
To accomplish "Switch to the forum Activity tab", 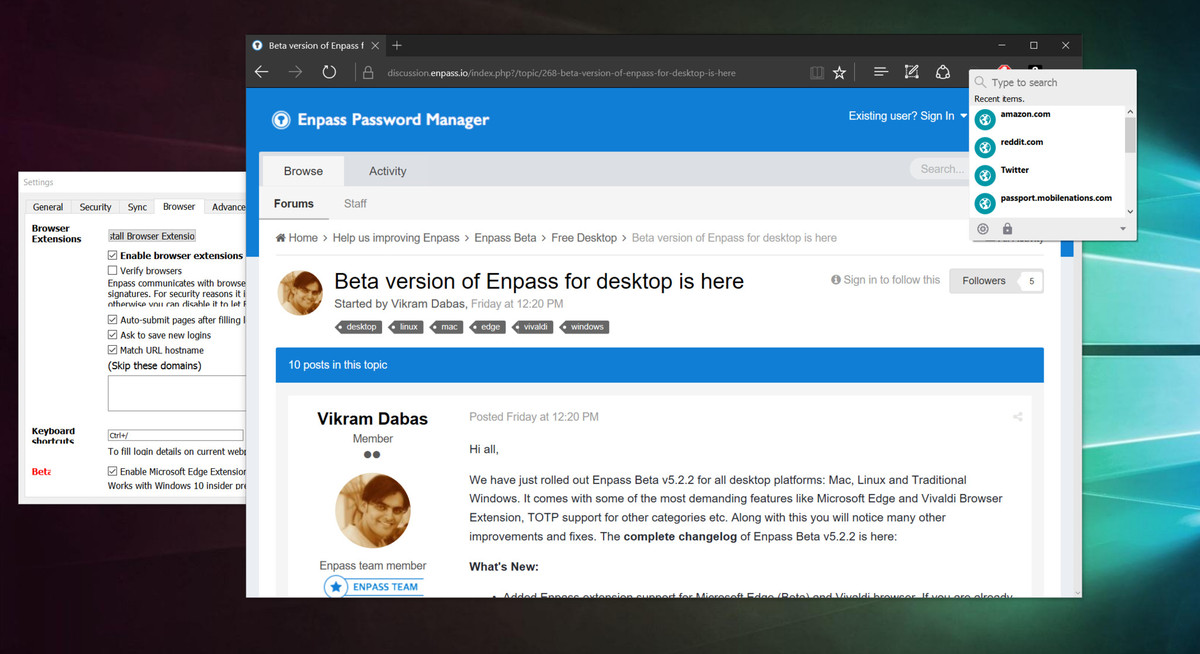I will click(388, 171).
